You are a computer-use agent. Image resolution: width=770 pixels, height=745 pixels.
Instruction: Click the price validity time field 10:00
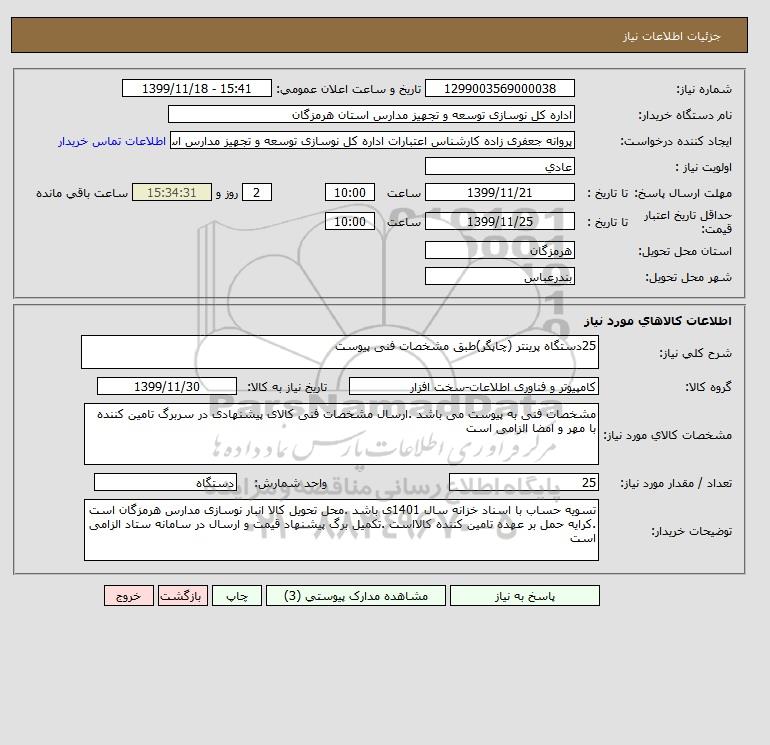pos(350,221)
